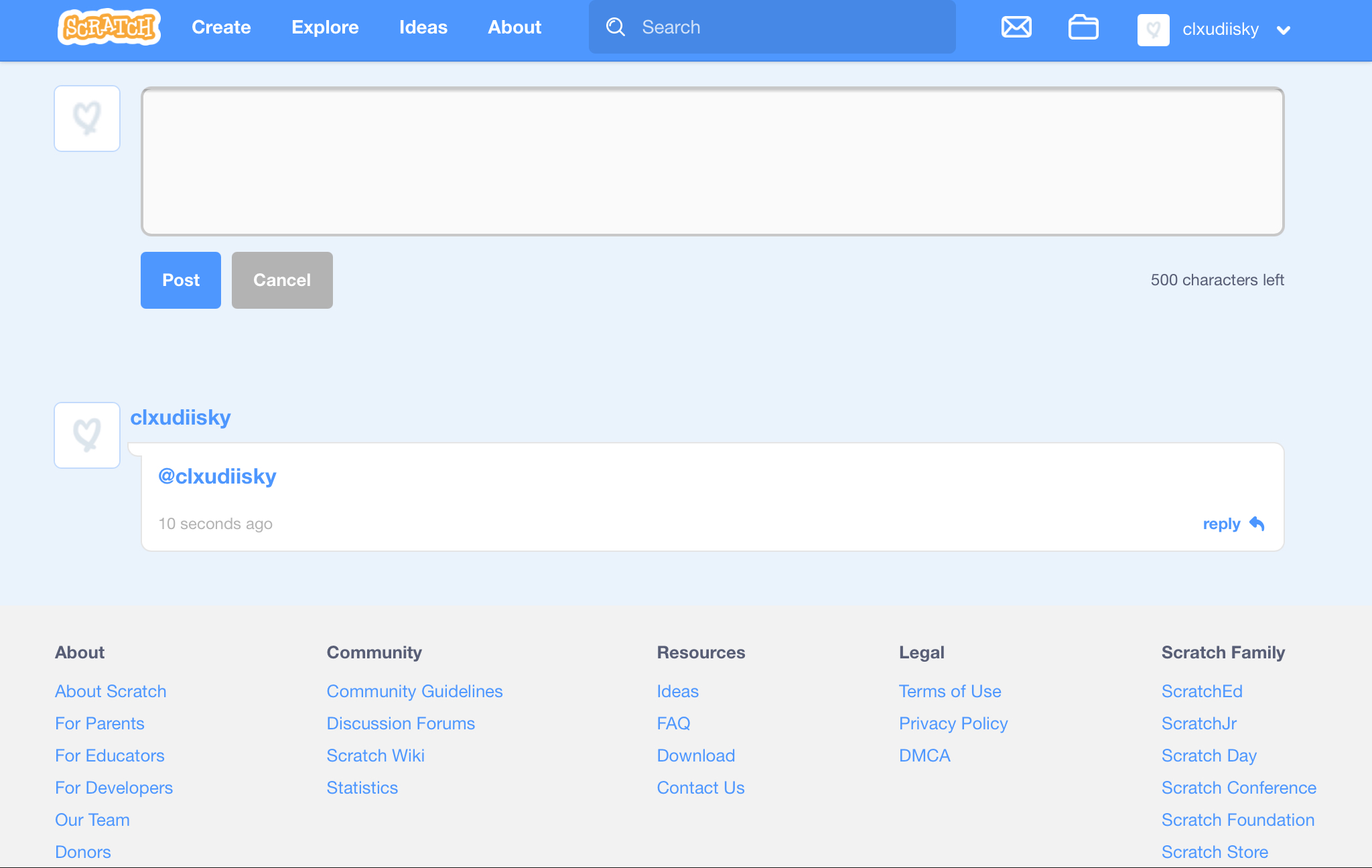Viewport: 1372px width, 868px height.
Task: Click the search magnifier icon
Action: (x=615, y=27)
